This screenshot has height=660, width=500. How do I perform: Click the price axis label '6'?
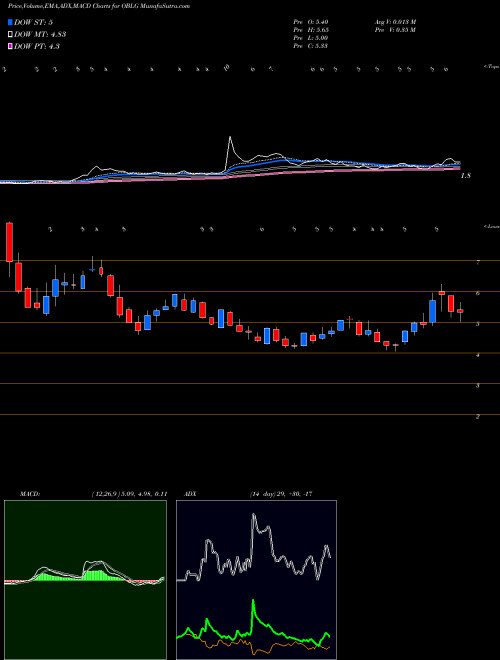[x=478, y=293]
